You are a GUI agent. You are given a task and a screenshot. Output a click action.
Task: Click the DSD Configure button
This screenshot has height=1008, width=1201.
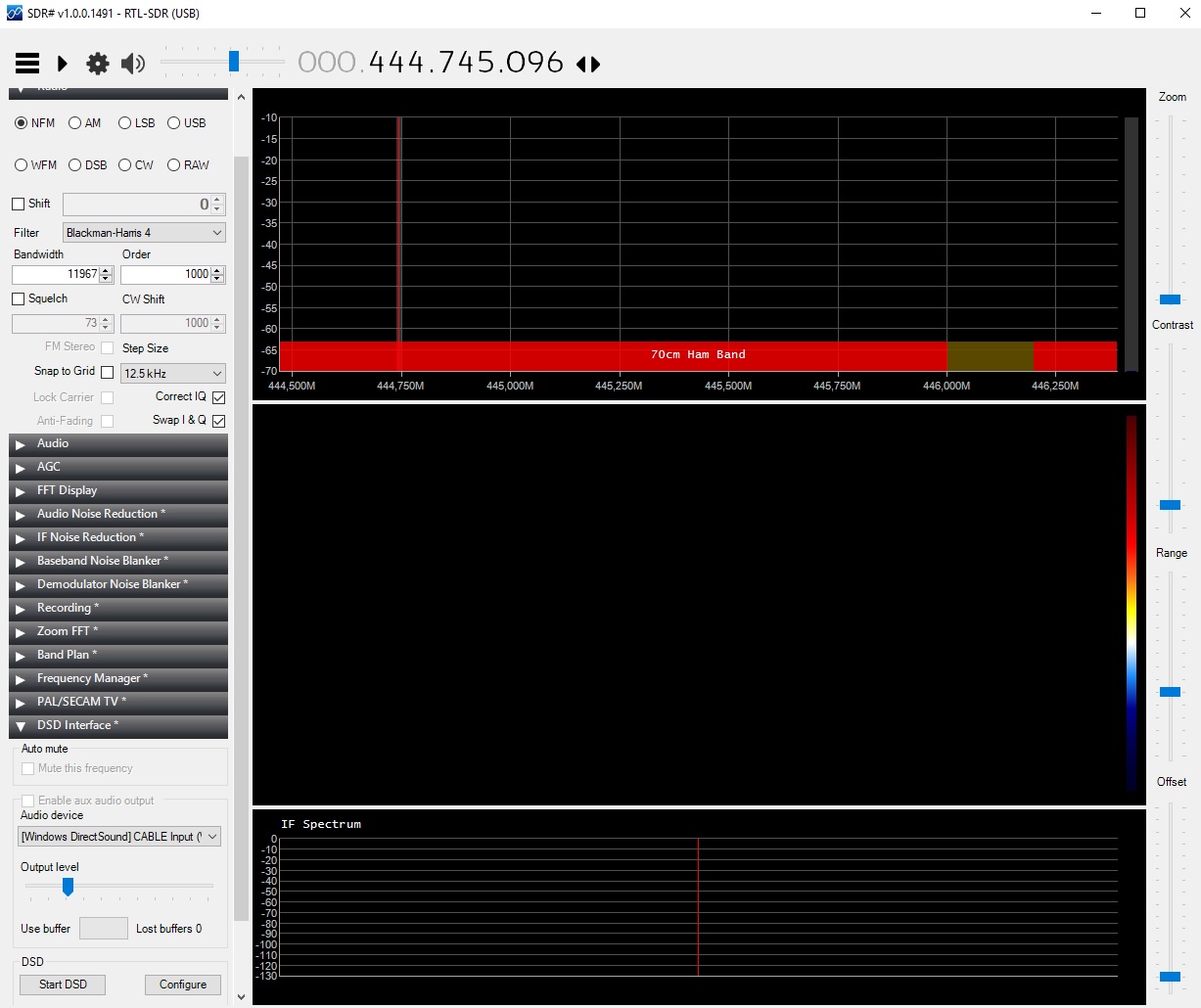pos(183,985)
